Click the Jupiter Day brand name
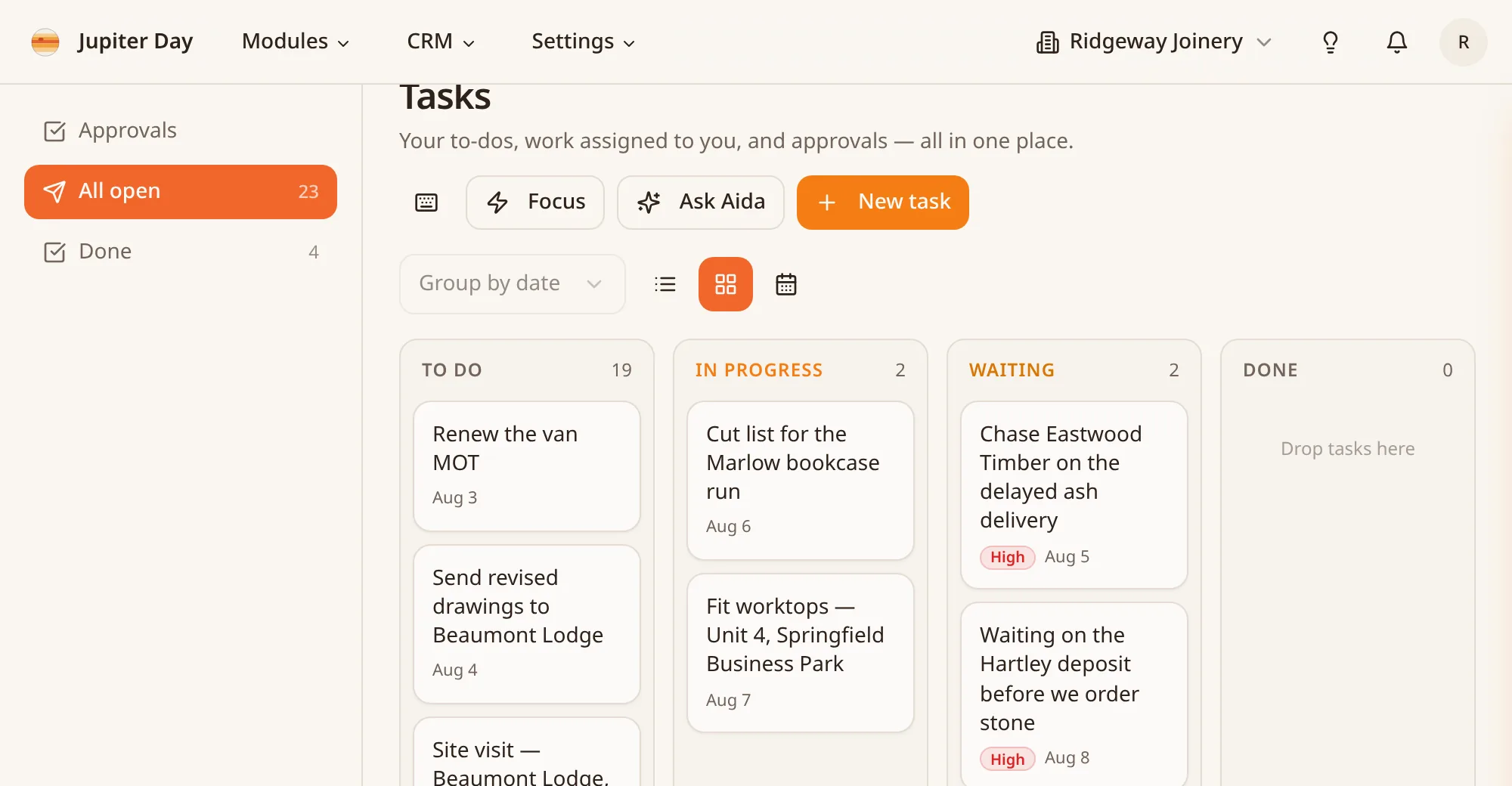Screen dimensions: 1512x786 tap(135, 42)
